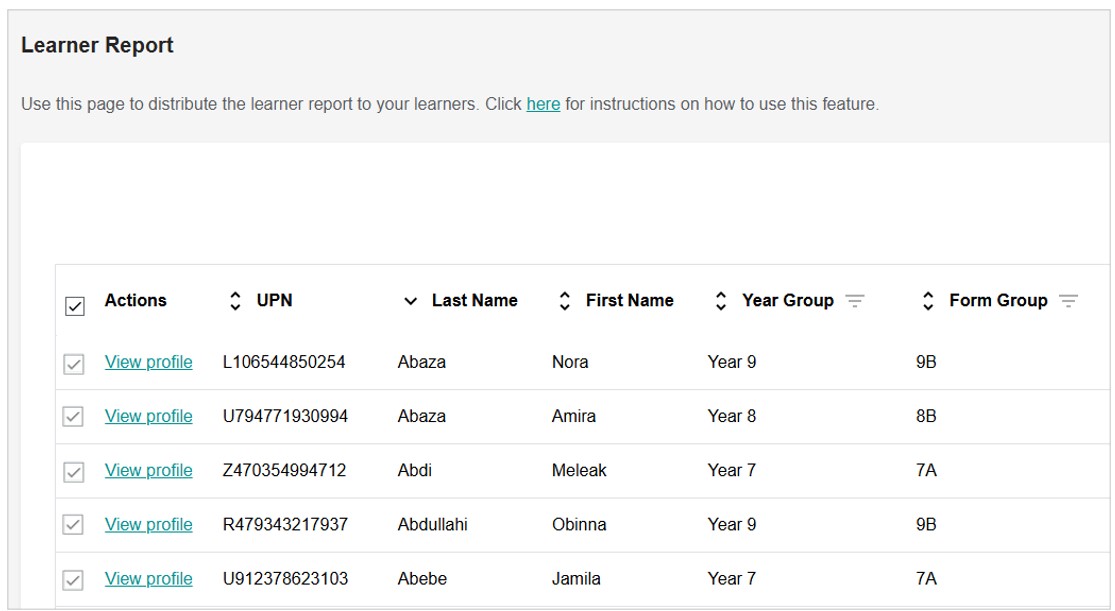Sort by First Name column arrows
The image size is (1115, 611).
coord(564,301)
